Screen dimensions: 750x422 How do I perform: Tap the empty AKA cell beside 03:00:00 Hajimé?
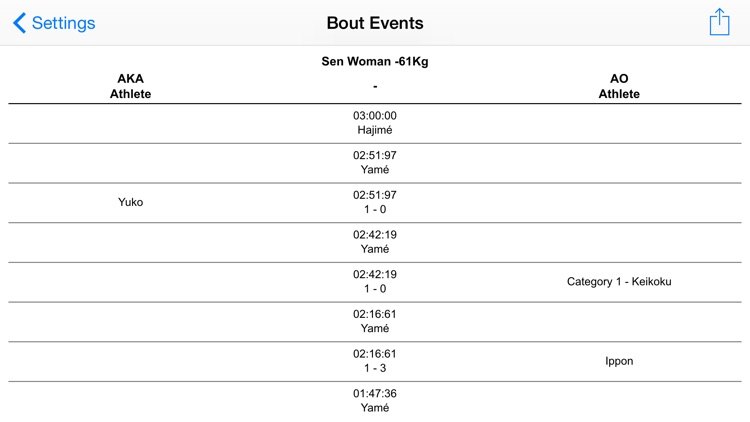coord(130,123)
